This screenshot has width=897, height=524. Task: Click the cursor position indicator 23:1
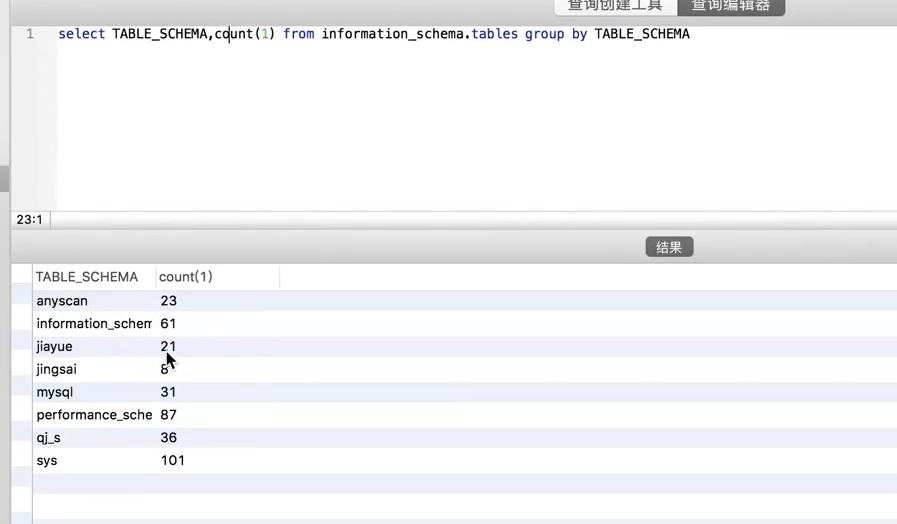coord(30,220)
